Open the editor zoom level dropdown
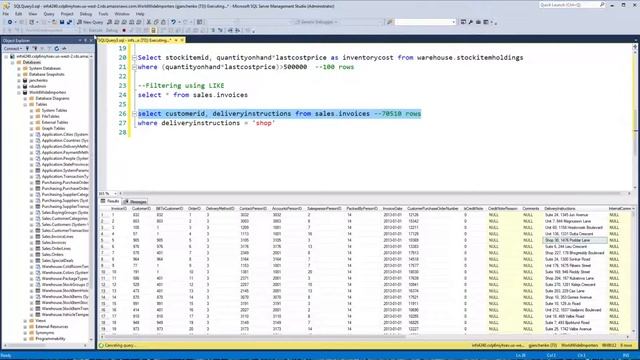Screen dimensions: 640x360 (108, 193)
